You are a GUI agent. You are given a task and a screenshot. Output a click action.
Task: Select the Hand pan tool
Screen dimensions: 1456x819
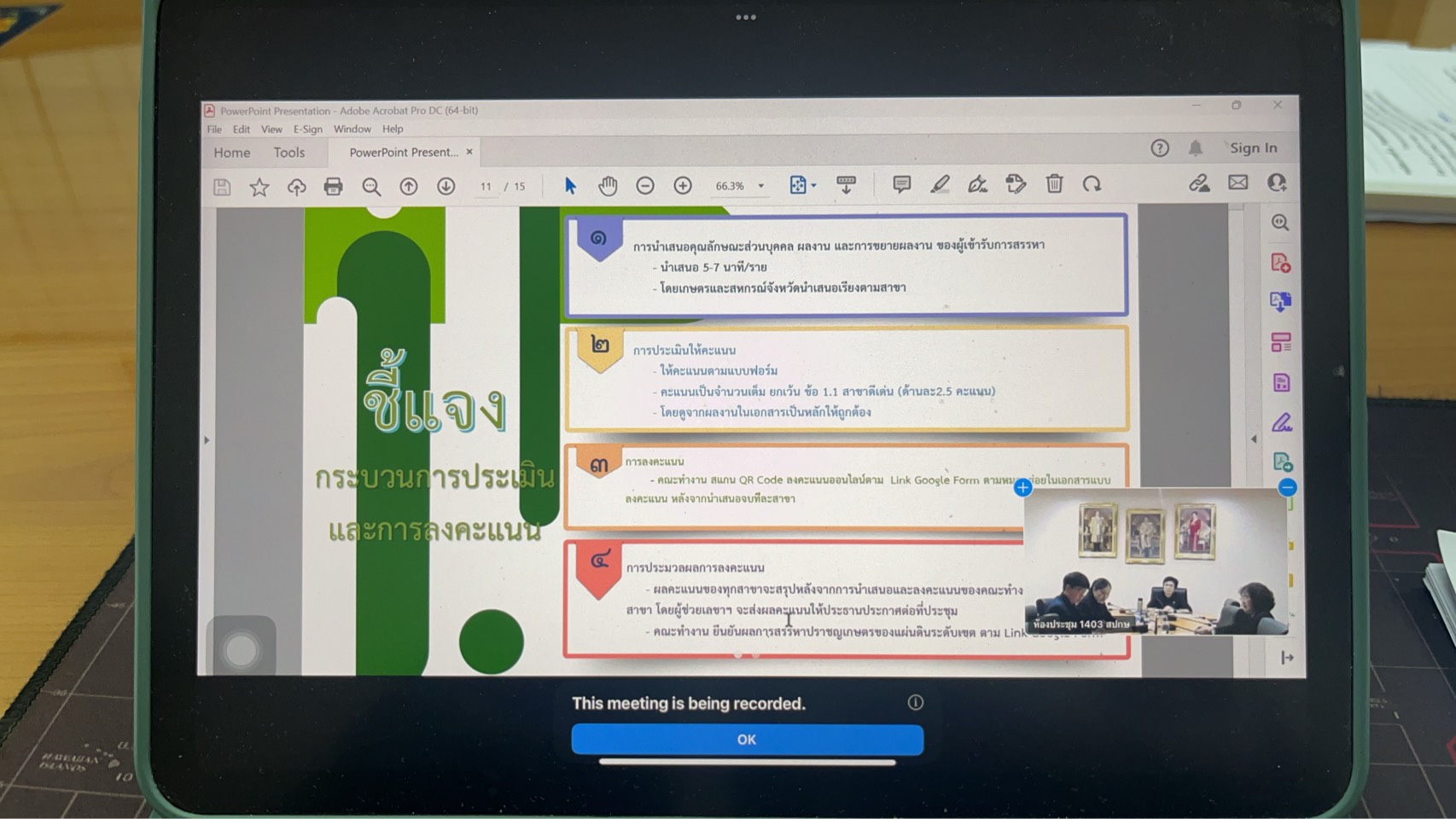(608, 185)
